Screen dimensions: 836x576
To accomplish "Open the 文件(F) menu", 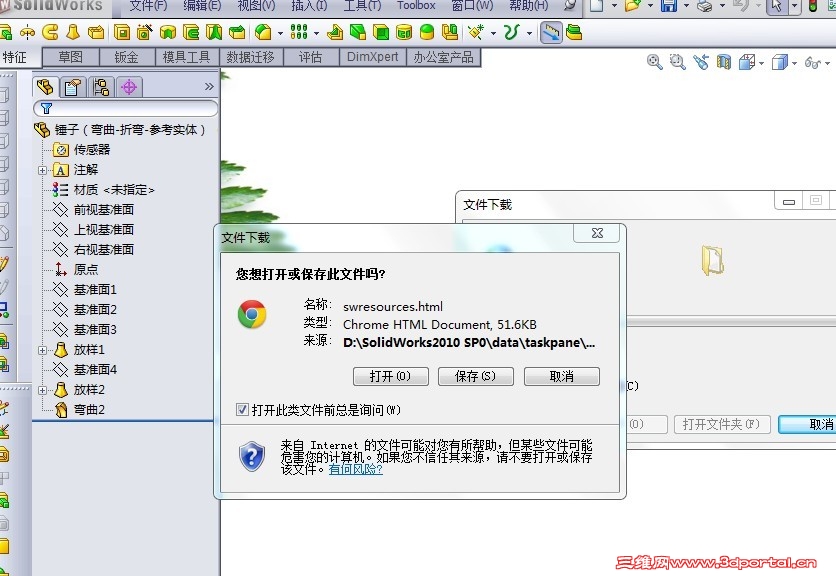I will 148,6.
